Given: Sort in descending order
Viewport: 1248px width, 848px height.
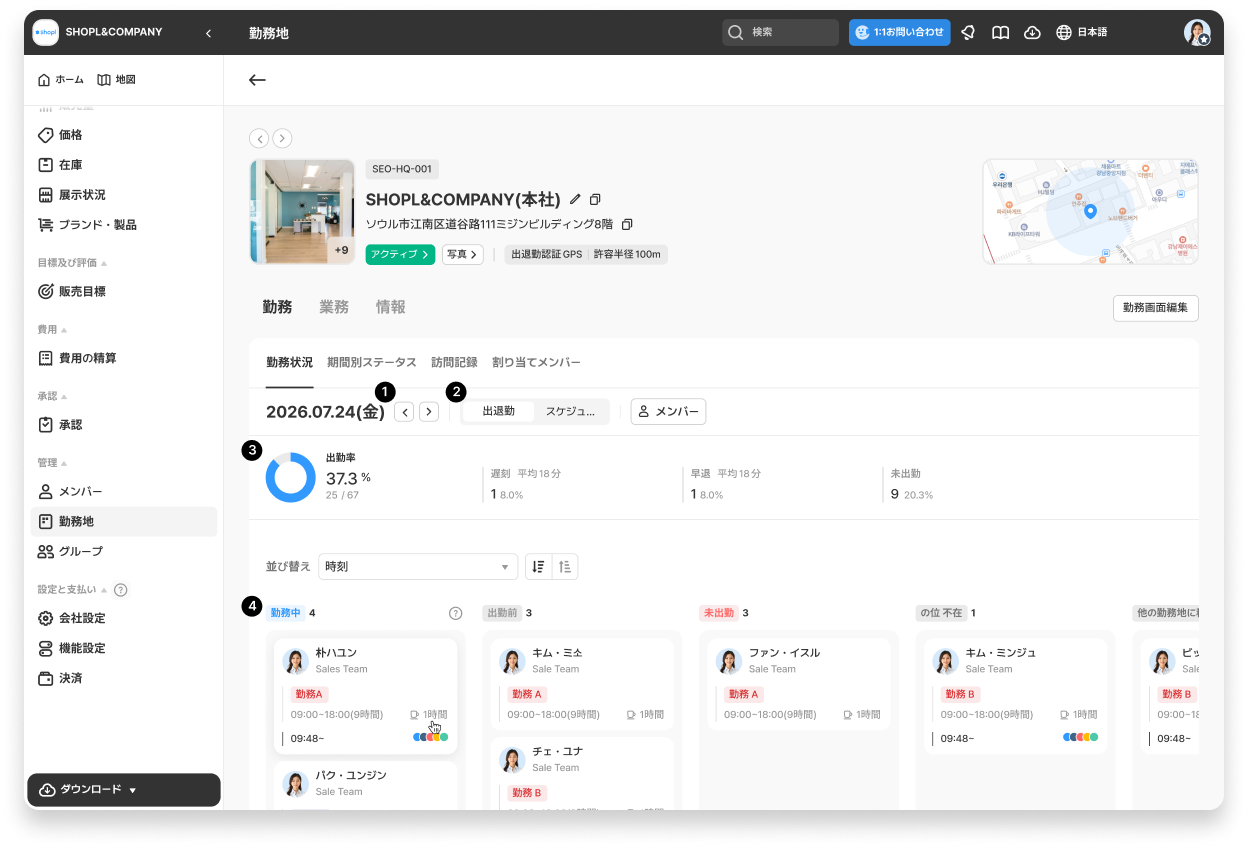Looking at the screenshot, I should point(539,567).
